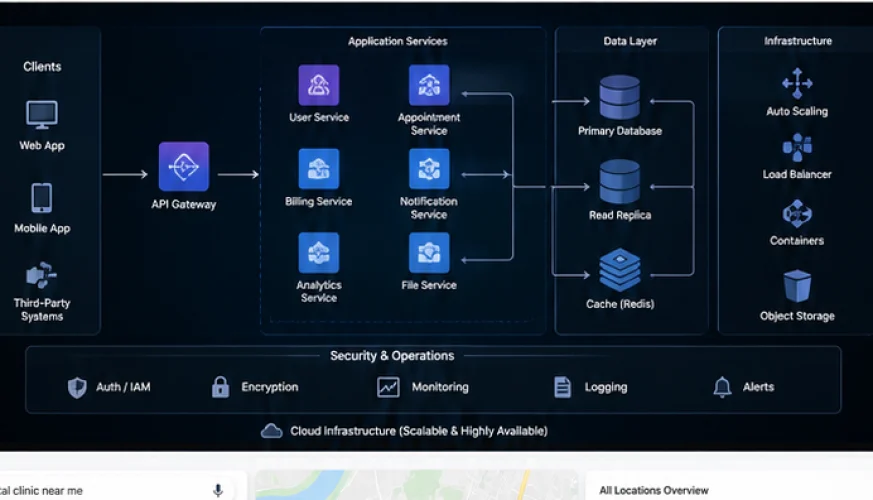Viewport: 873px width, 500px height.
Task: Click the Web App label
Action: pos(42,145)
